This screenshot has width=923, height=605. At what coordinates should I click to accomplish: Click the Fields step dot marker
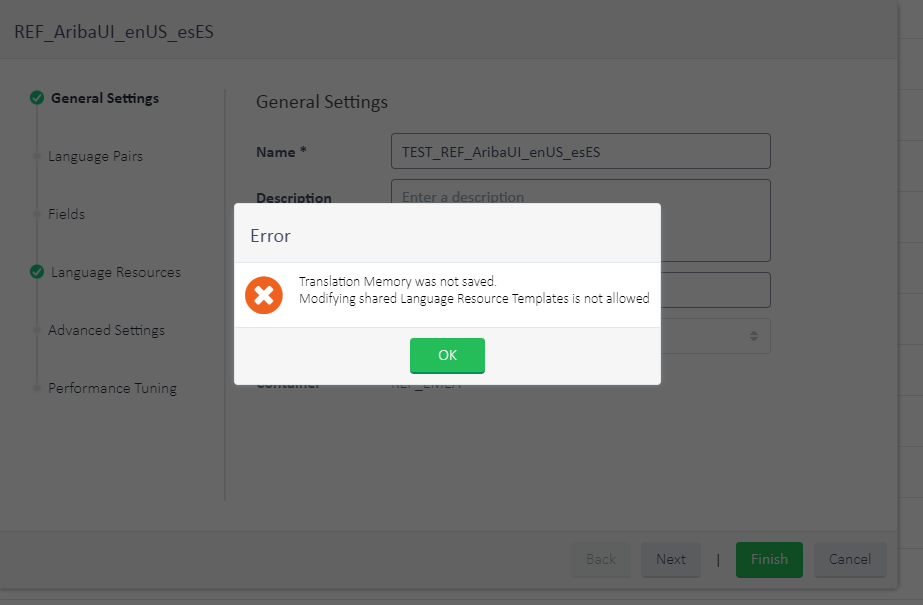37,214
